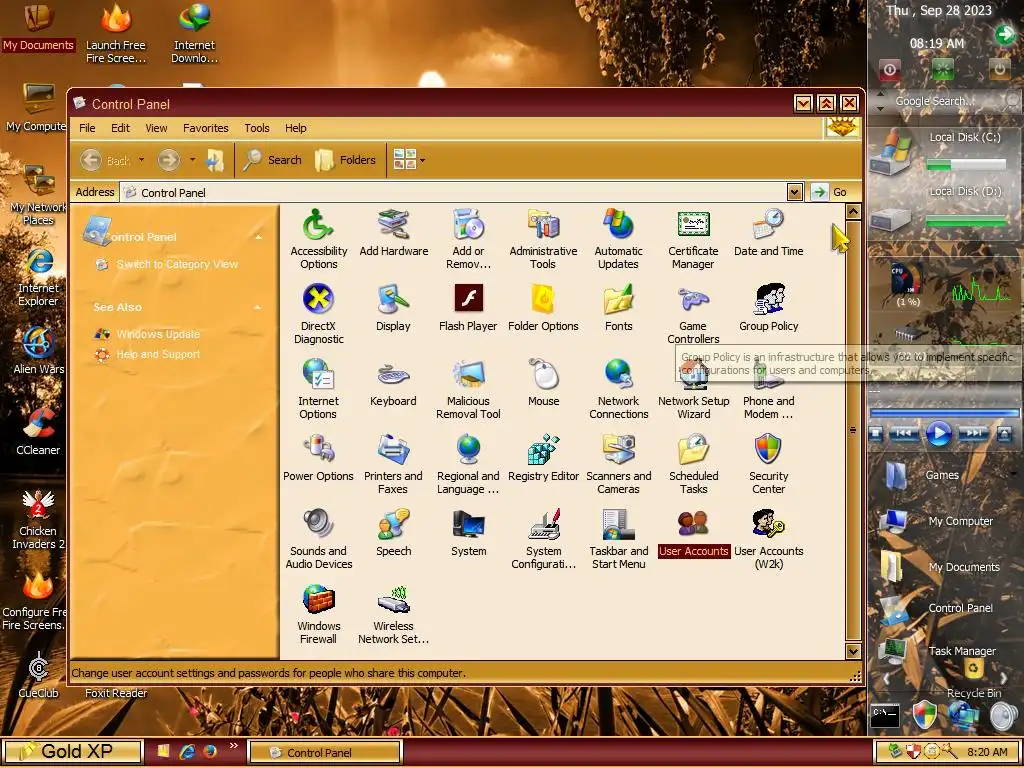Open Display properties
Image resolution: width=1024 pixels, height=768 pixels.
(x=393, y=308)
